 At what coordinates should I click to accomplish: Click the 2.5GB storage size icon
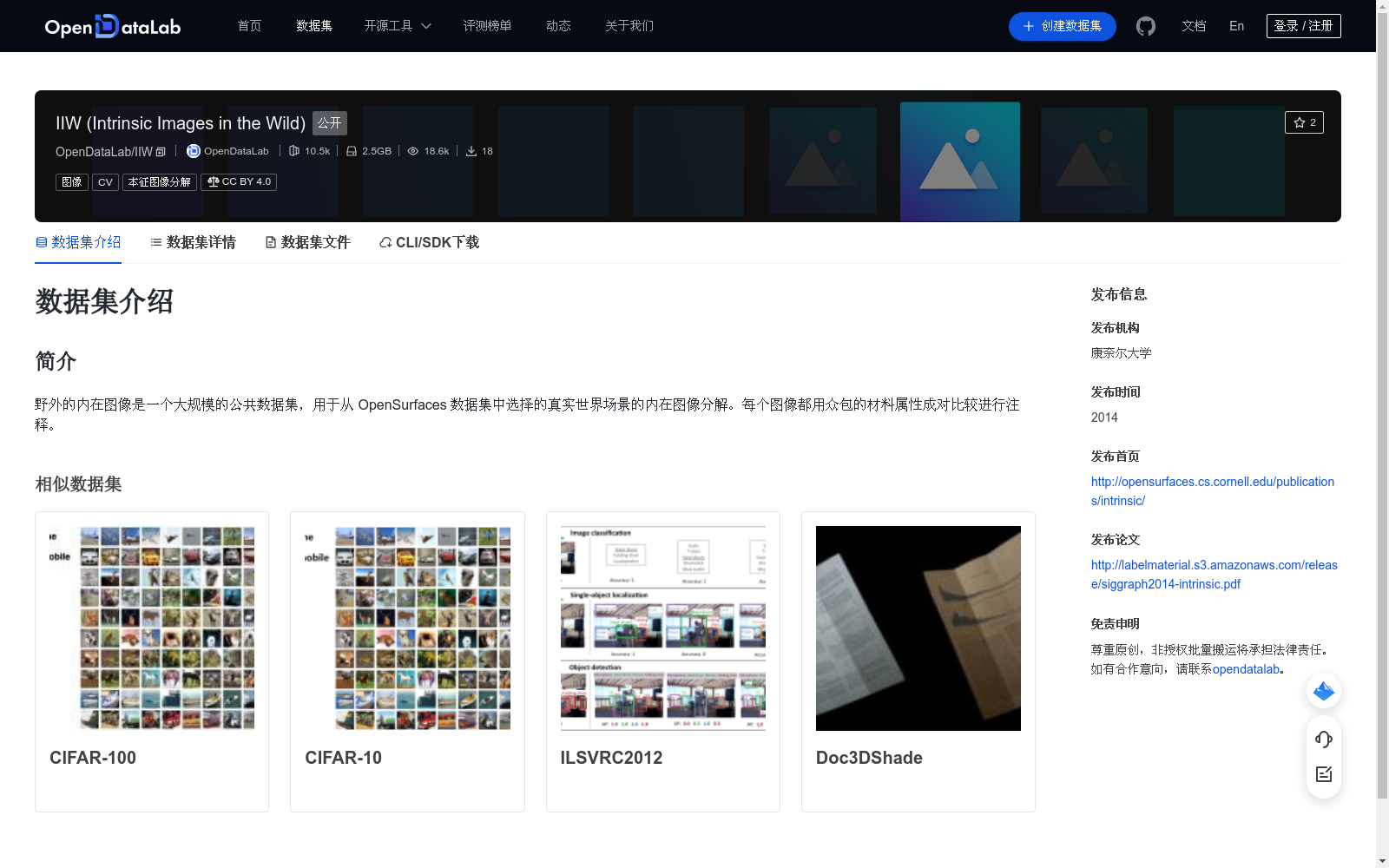[x=352, y=151]
